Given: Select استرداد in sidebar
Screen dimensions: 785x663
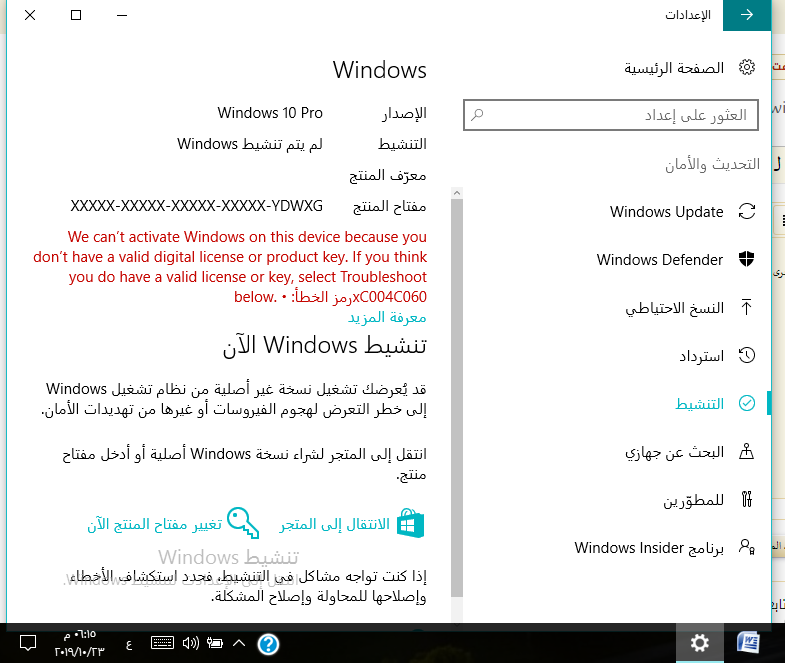Looking at the screenshot, I should pyautogui.click(x=701, y=356).
